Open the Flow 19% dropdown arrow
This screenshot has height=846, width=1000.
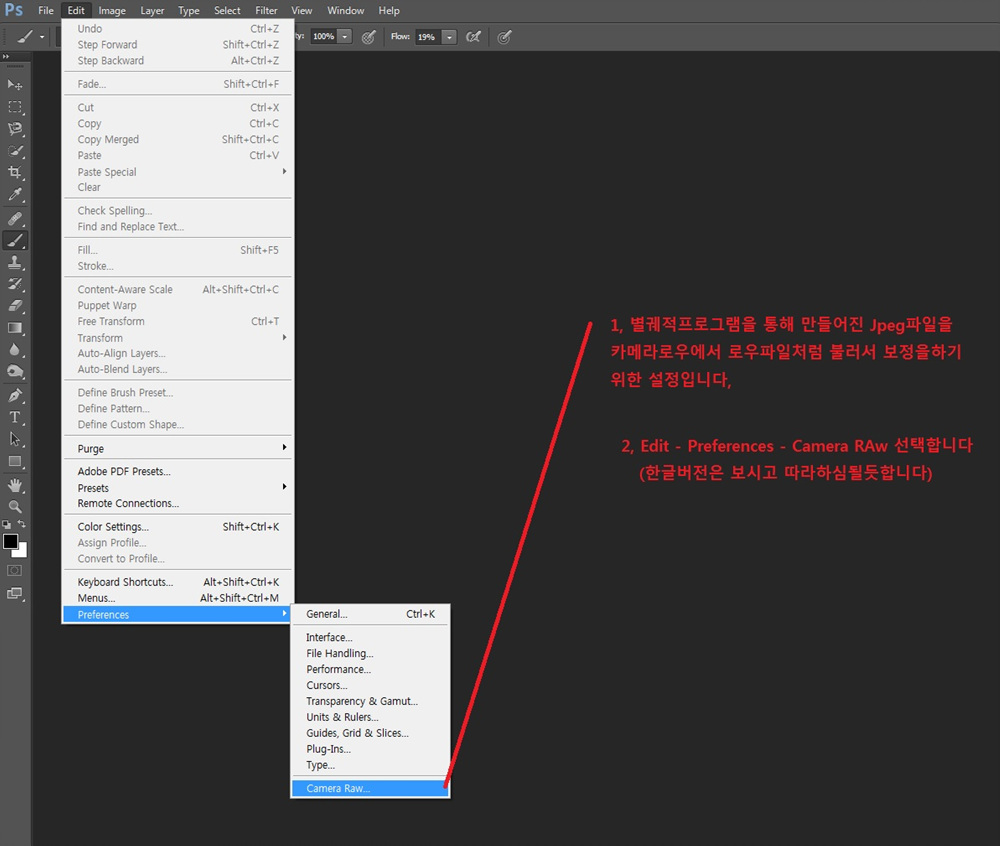pyautogui.click(x=449, y=37)
